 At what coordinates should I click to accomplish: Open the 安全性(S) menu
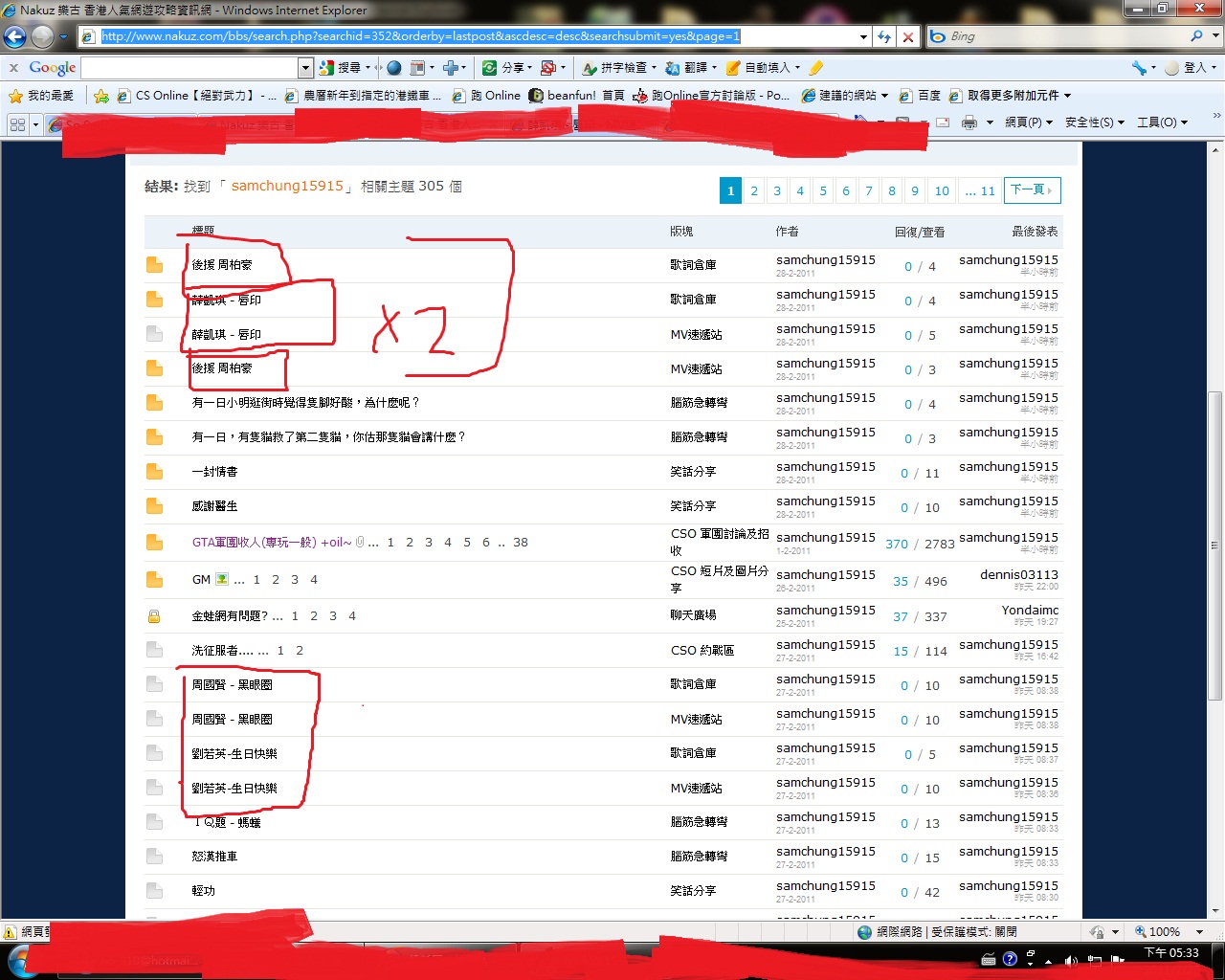click(x=1094, y=122)
